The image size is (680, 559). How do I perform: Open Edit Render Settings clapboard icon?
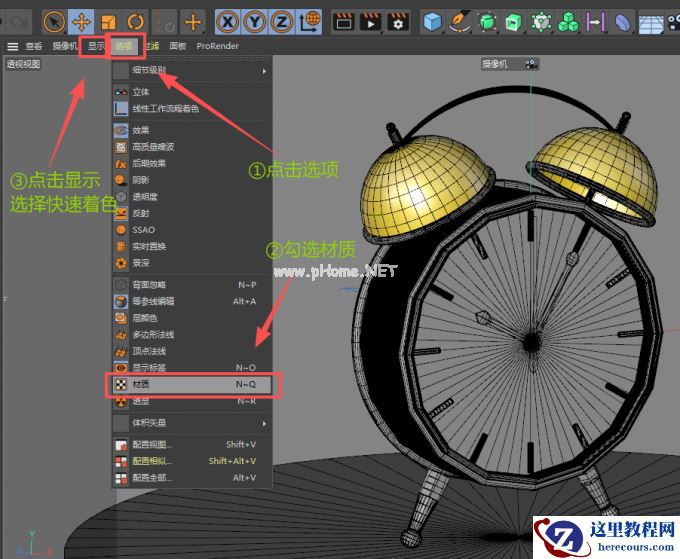(x=398, y=21)
